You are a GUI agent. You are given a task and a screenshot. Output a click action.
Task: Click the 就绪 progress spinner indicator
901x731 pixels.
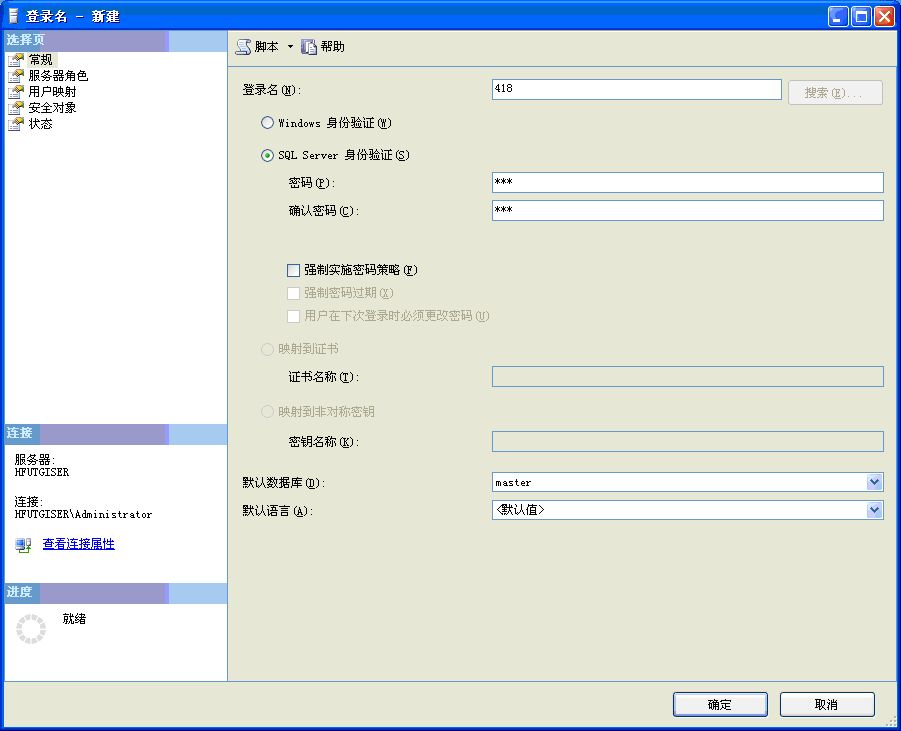click(x=31, y=629)
